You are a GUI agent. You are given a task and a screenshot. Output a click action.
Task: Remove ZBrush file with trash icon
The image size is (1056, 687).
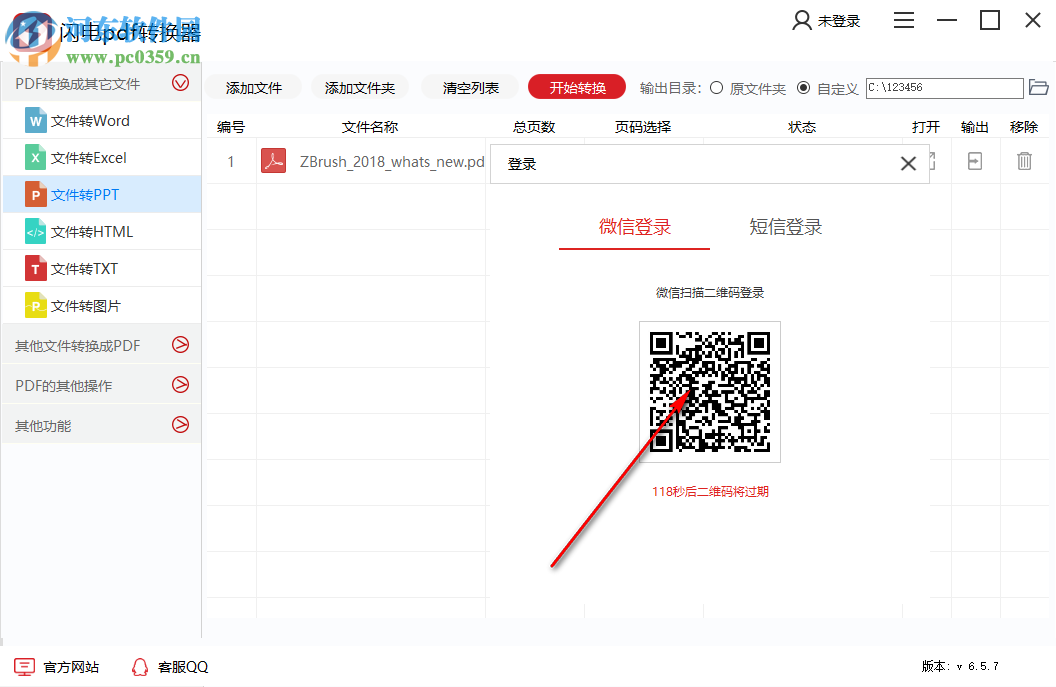pos(1024,161)
